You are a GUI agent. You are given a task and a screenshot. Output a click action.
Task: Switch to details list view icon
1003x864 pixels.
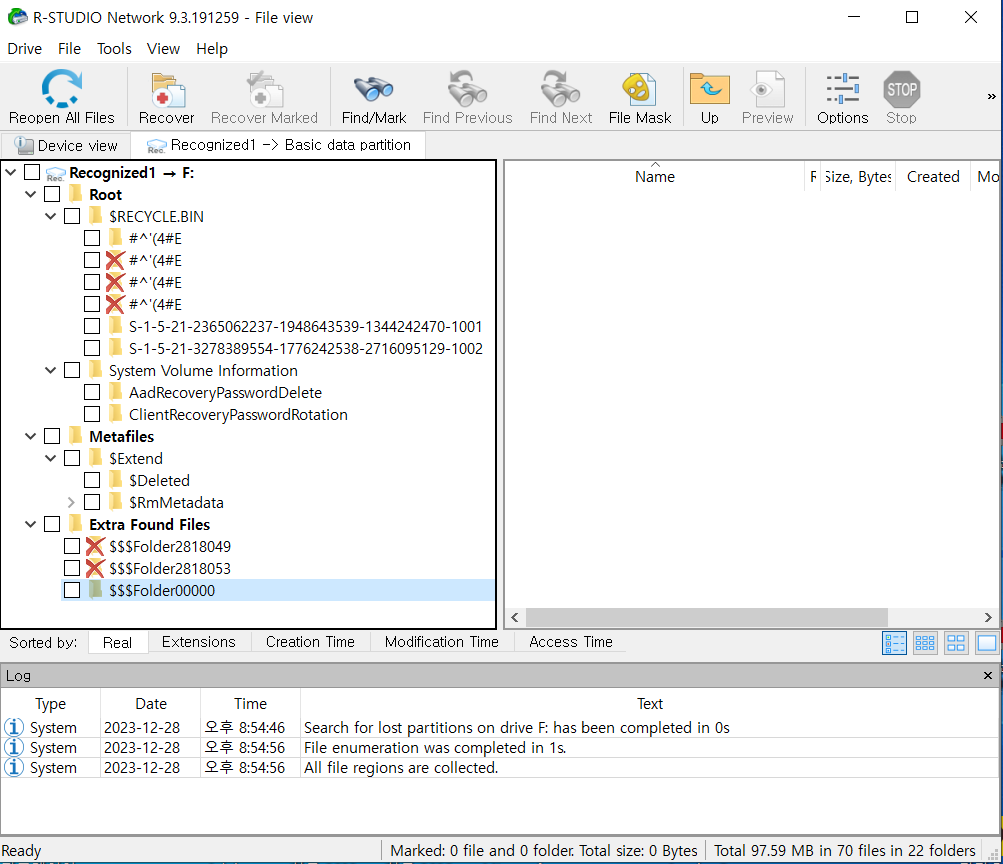coord(894,643)
